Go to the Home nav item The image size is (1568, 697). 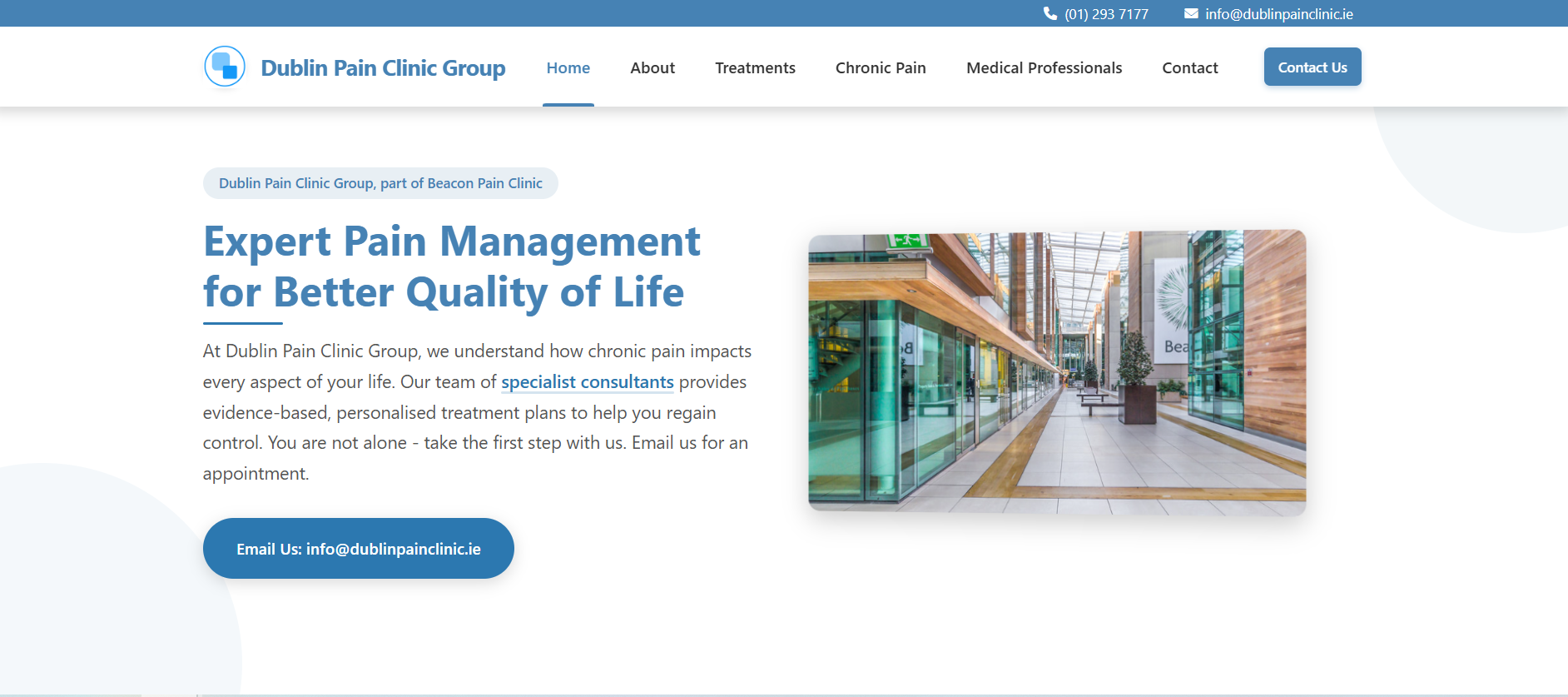[x=568, y=68]
